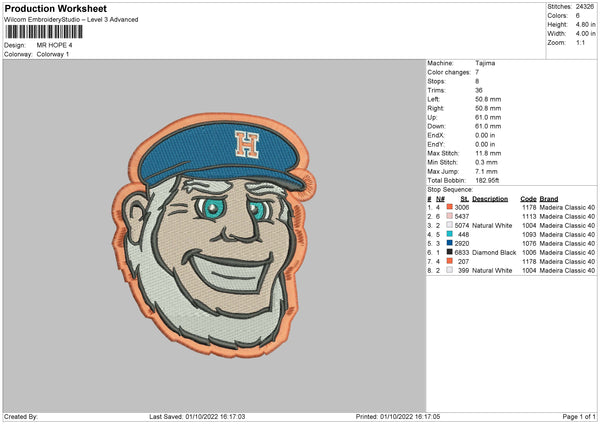Select the MR HOPE 4 design name
Screen dimensions: 600x424
[55, 45]
